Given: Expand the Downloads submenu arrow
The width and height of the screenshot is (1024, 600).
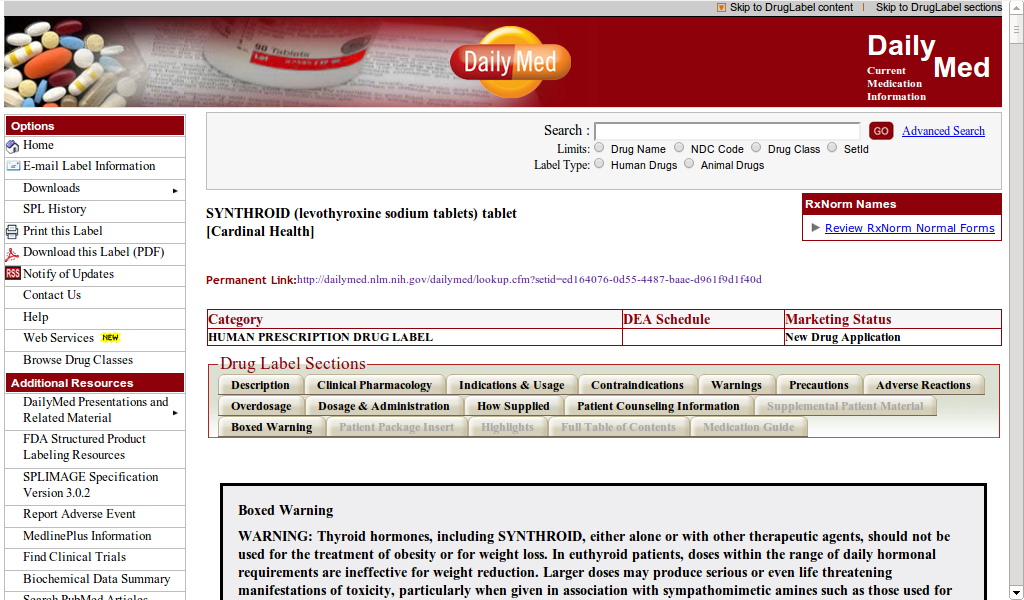Looking at the screenshot, I should [x=175, y=191].
